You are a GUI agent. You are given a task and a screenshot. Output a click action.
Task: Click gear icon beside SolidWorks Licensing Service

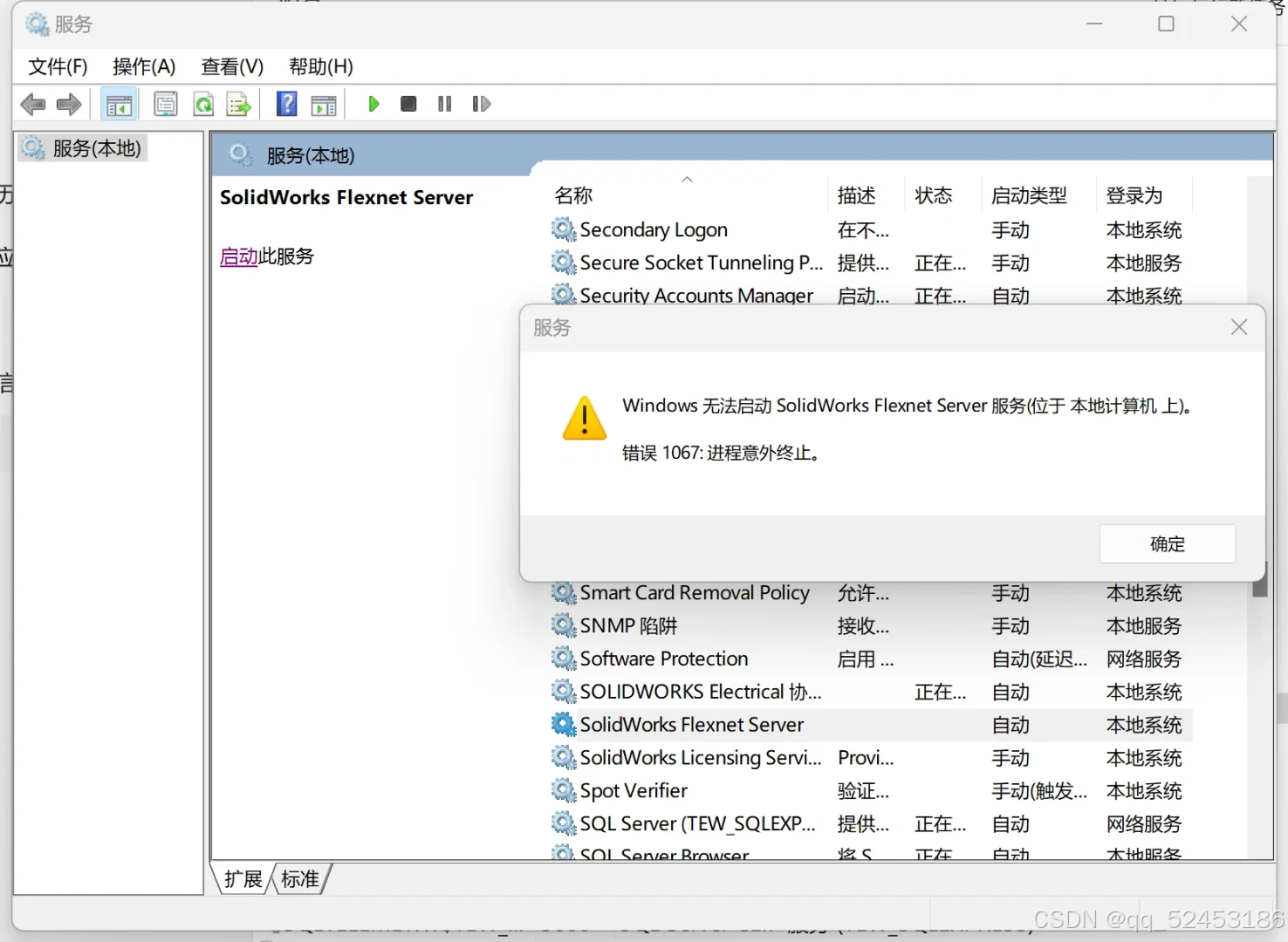point(564,758)
